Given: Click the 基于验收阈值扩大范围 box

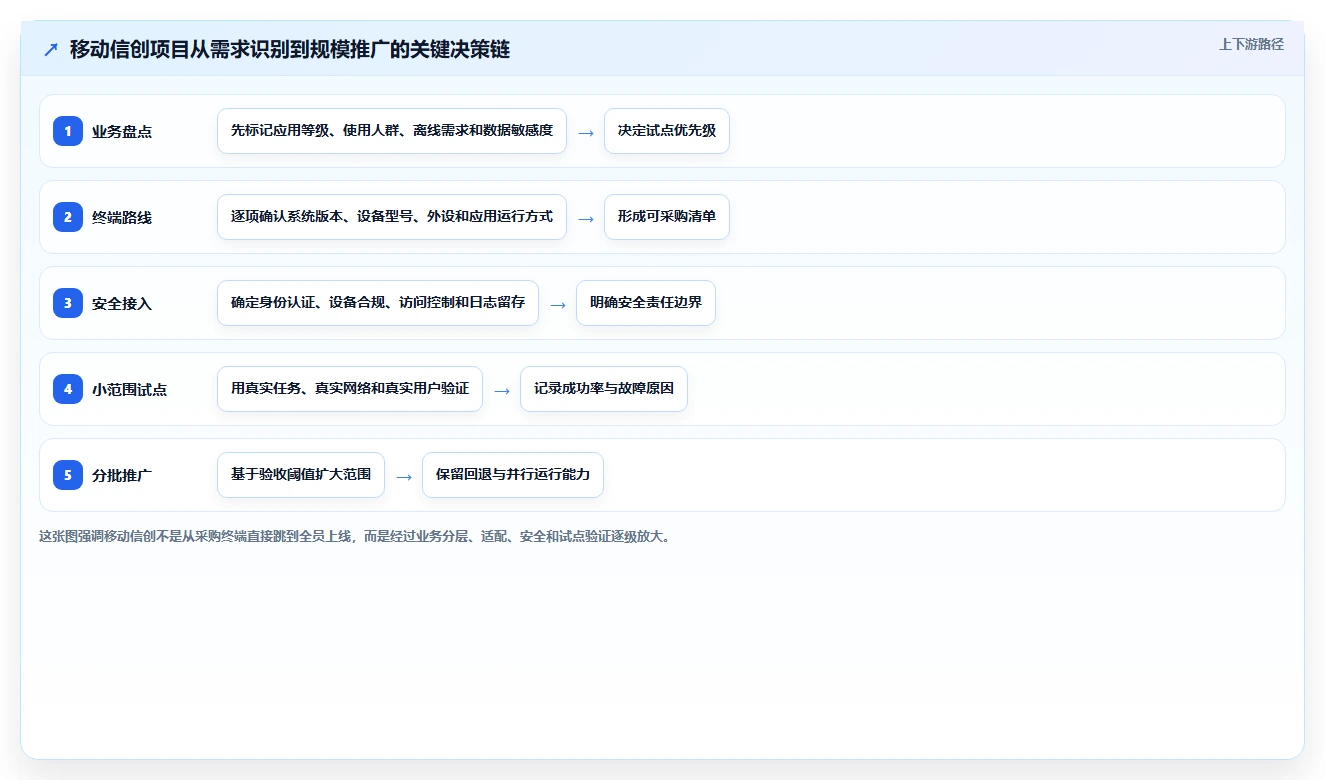Looking at the screenshot, I should click(x=301, y=475).
